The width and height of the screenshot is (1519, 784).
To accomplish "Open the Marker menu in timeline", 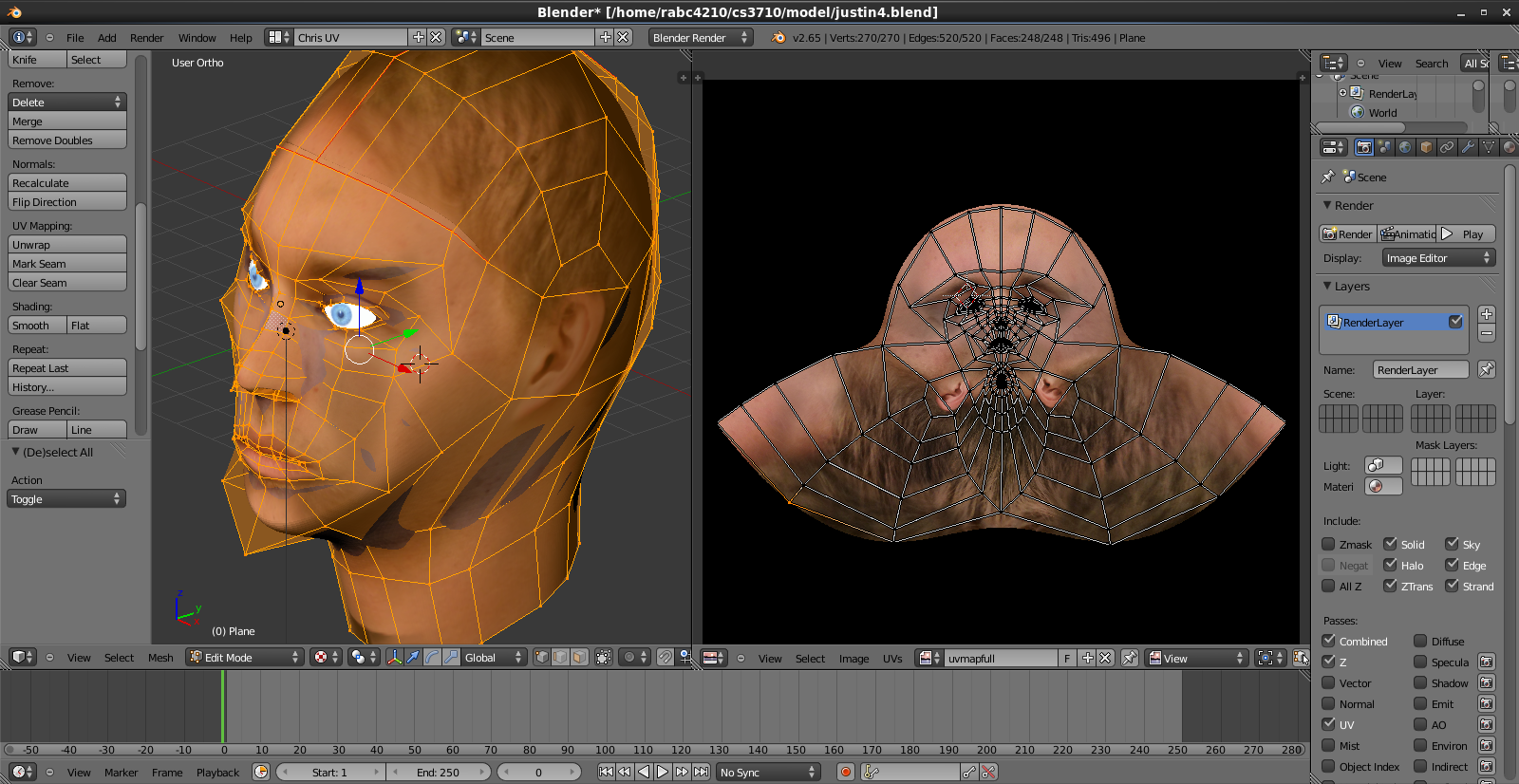I will click(121, 773).
